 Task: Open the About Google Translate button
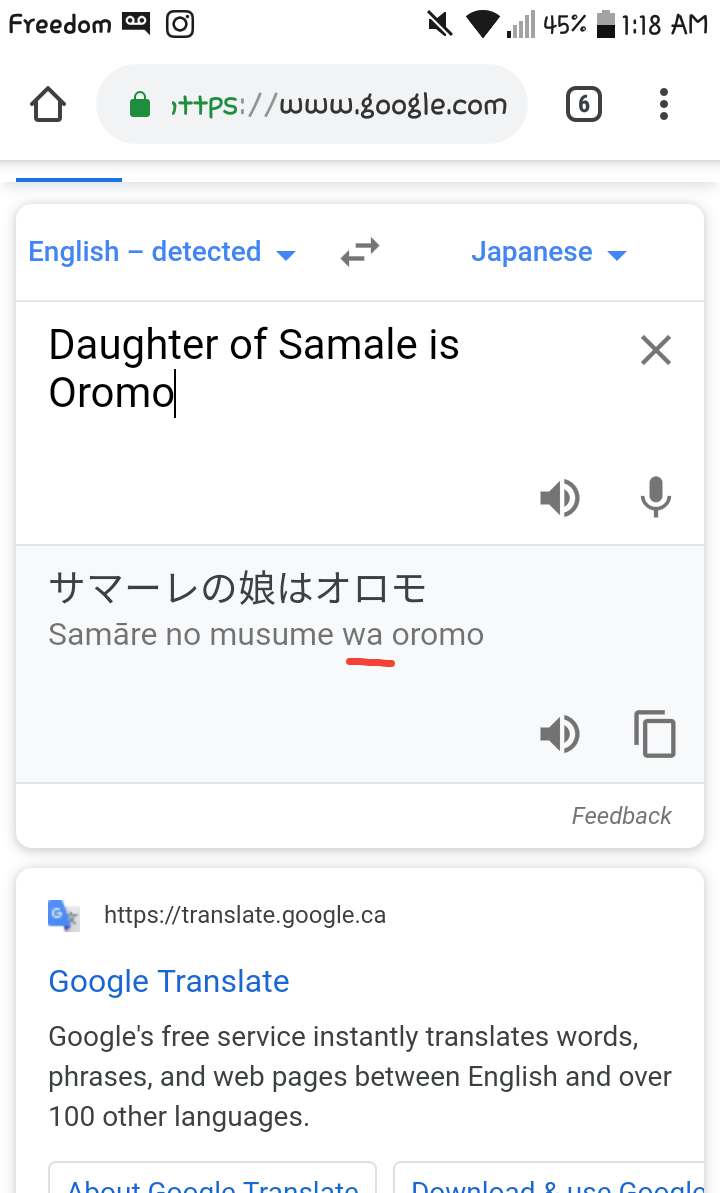coord(212,1178)
